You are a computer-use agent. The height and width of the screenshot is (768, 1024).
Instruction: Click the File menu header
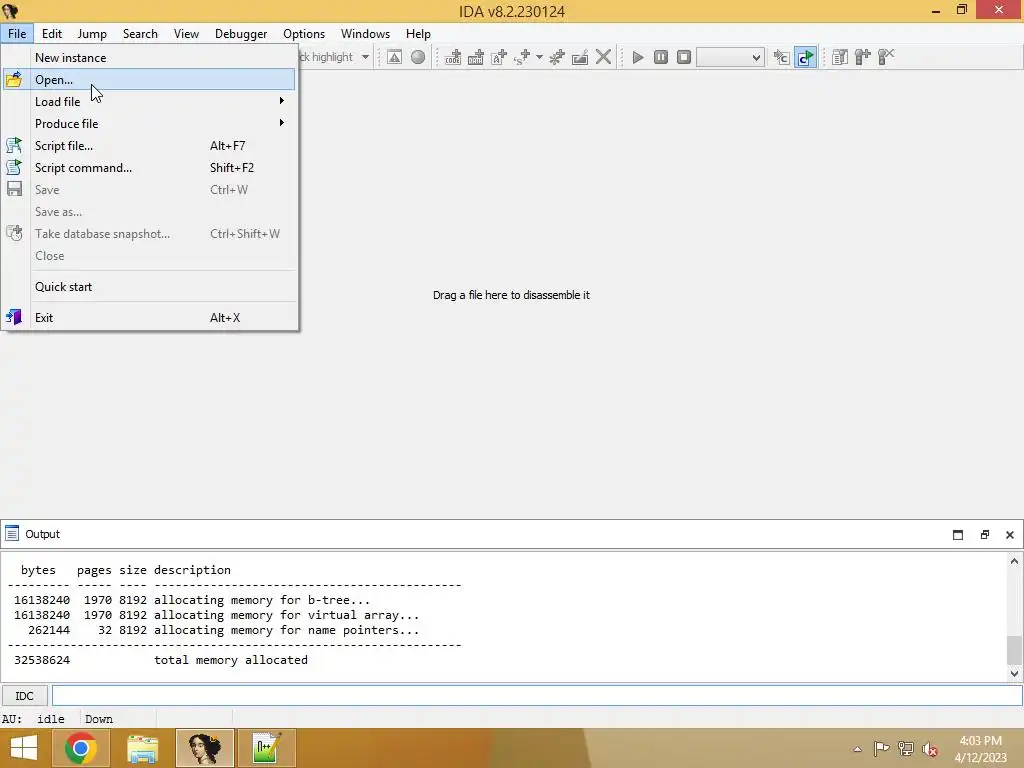pos(17,33)
